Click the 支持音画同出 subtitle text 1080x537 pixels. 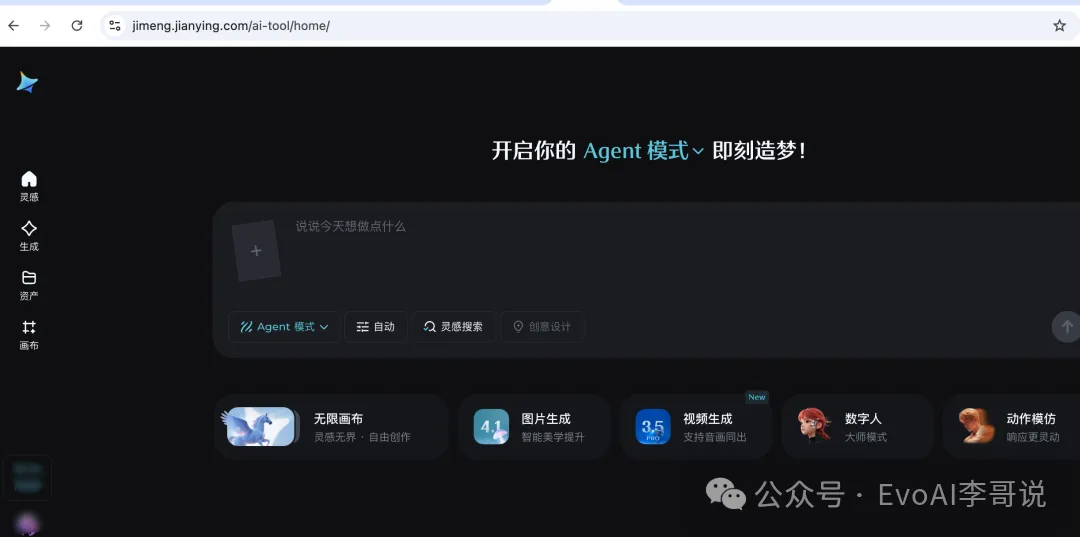(715, 437)
